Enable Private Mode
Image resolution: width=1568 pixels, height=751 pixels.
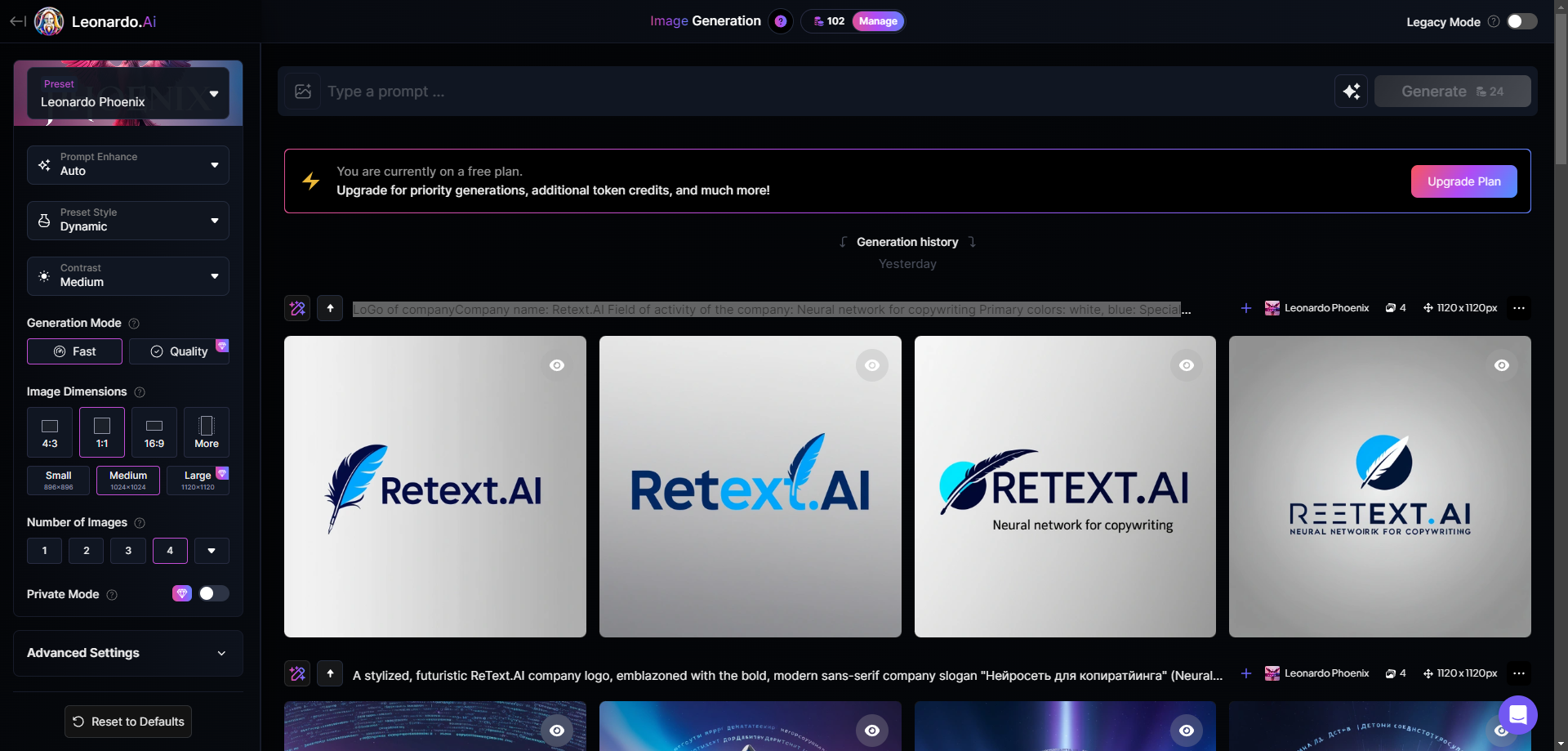click(x=212, y=593)
